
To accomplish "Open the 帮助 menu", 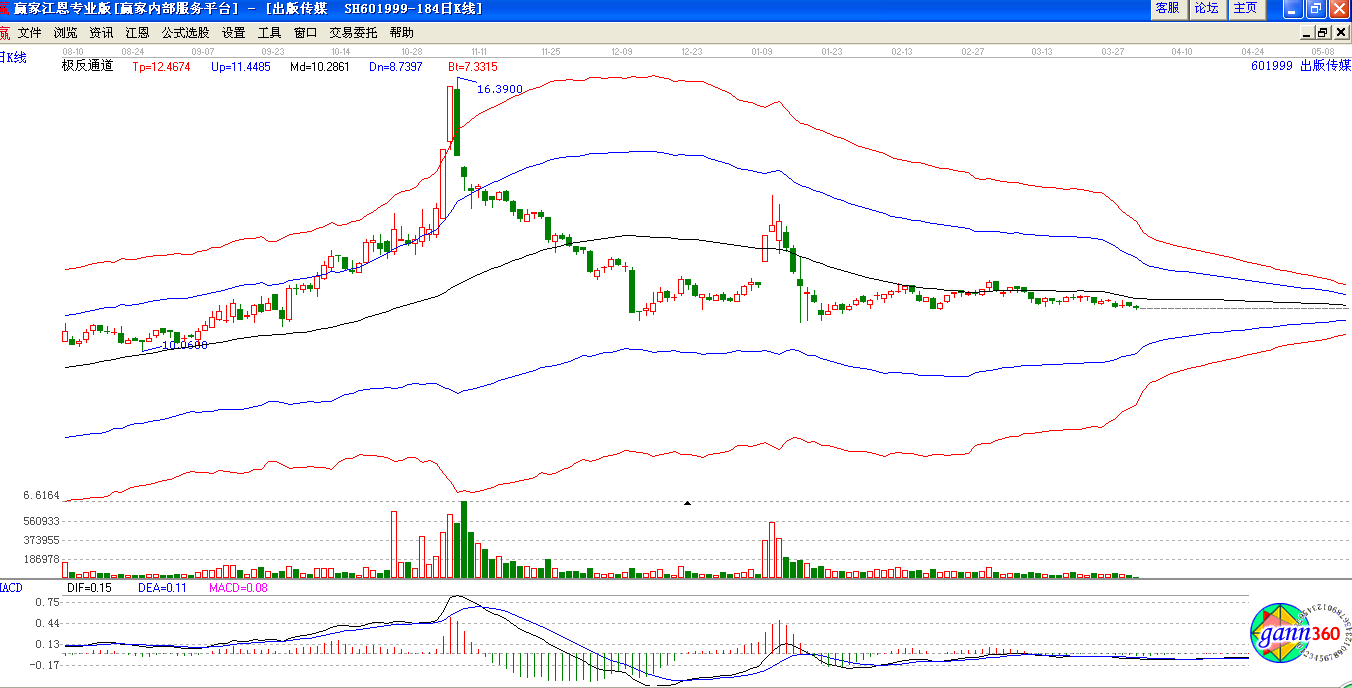I will (401, 33).
